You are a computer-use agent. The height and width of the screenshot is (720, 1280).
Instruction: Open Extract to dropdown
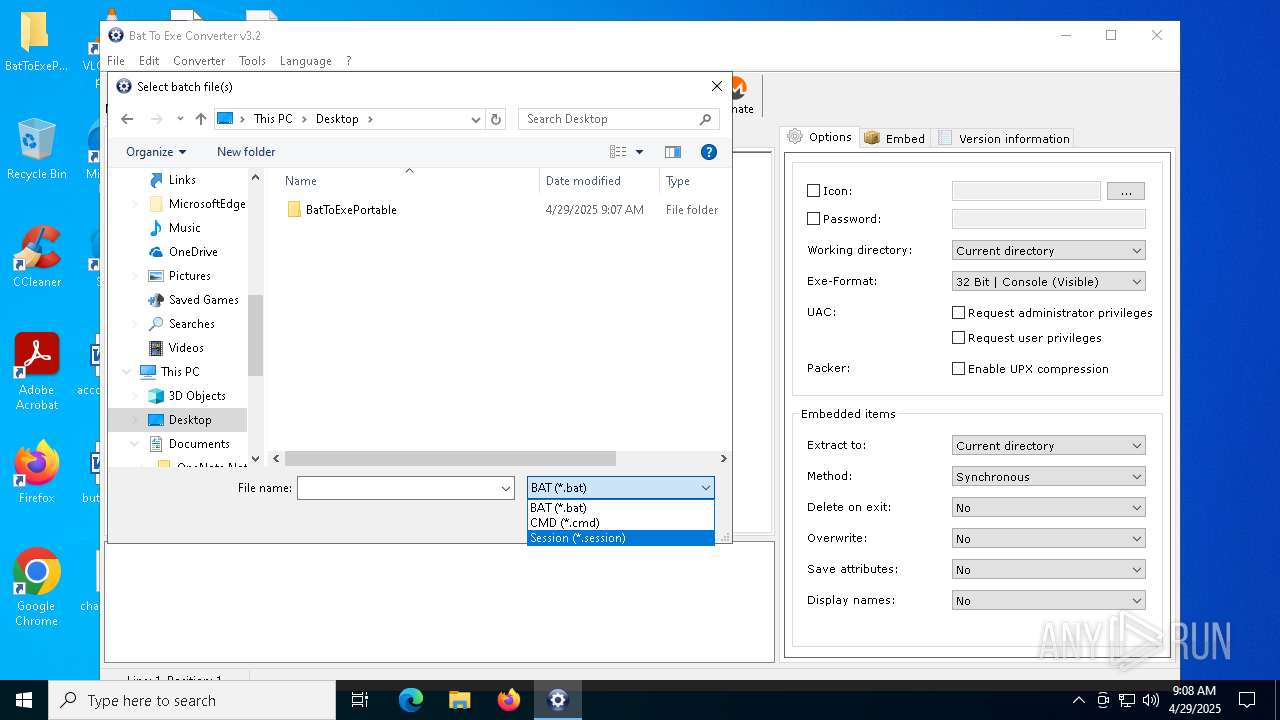(1049, 446)
